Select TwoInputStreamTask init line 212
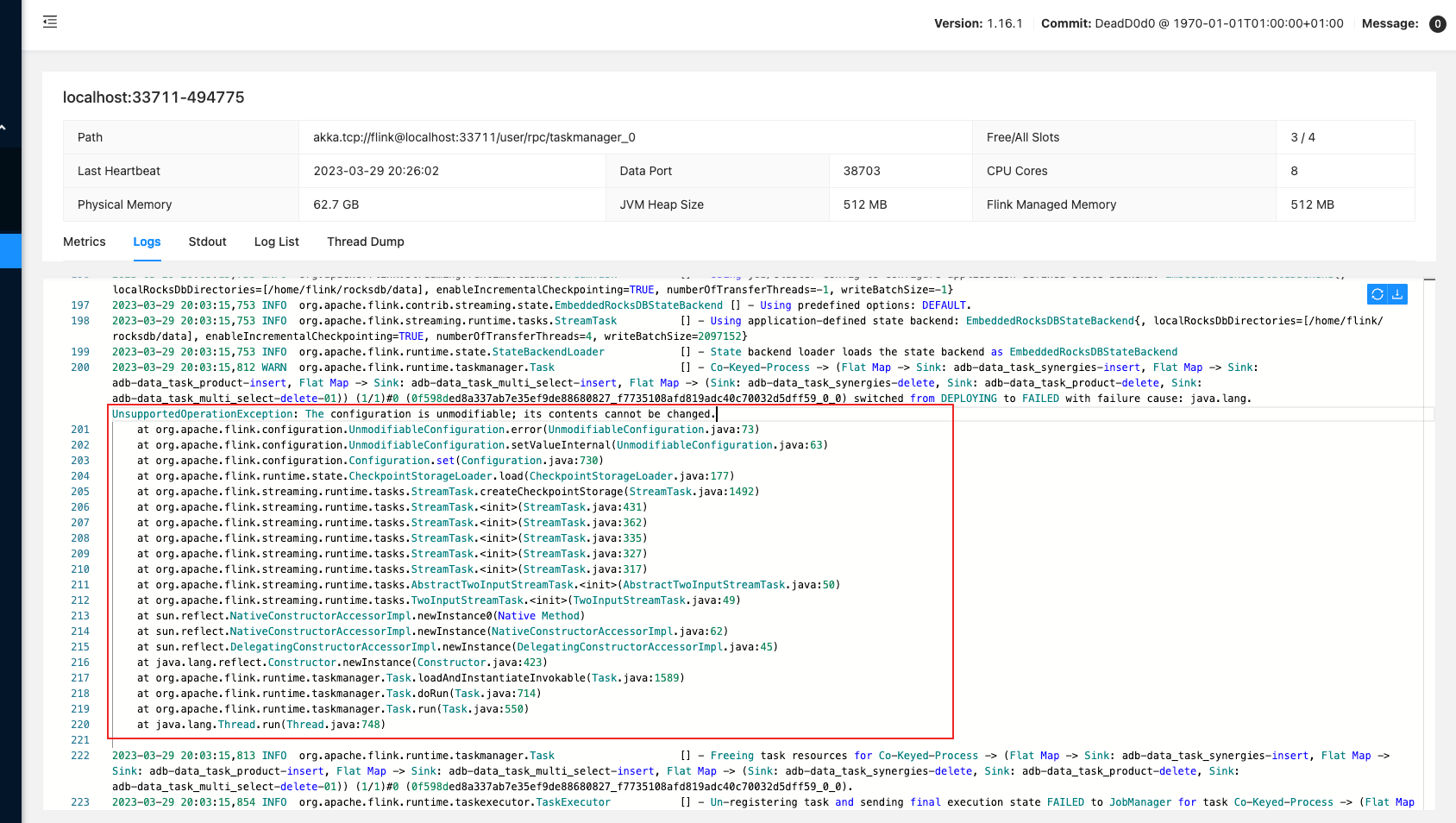Viewport: 1456px width, 823px height. click(439, 600)
